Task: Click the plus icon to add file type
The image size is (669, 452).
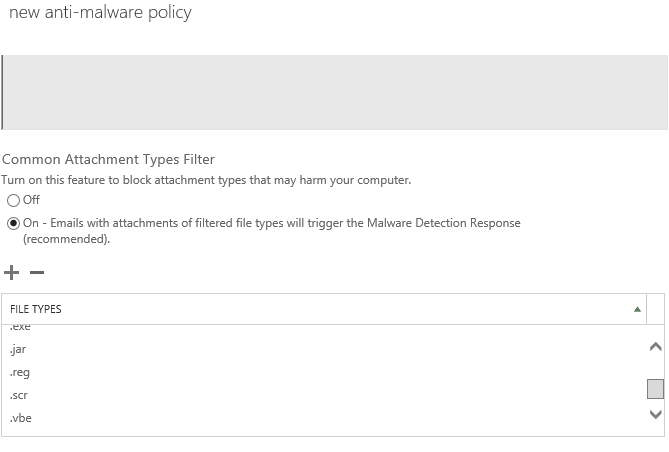Action: (12, 273)
